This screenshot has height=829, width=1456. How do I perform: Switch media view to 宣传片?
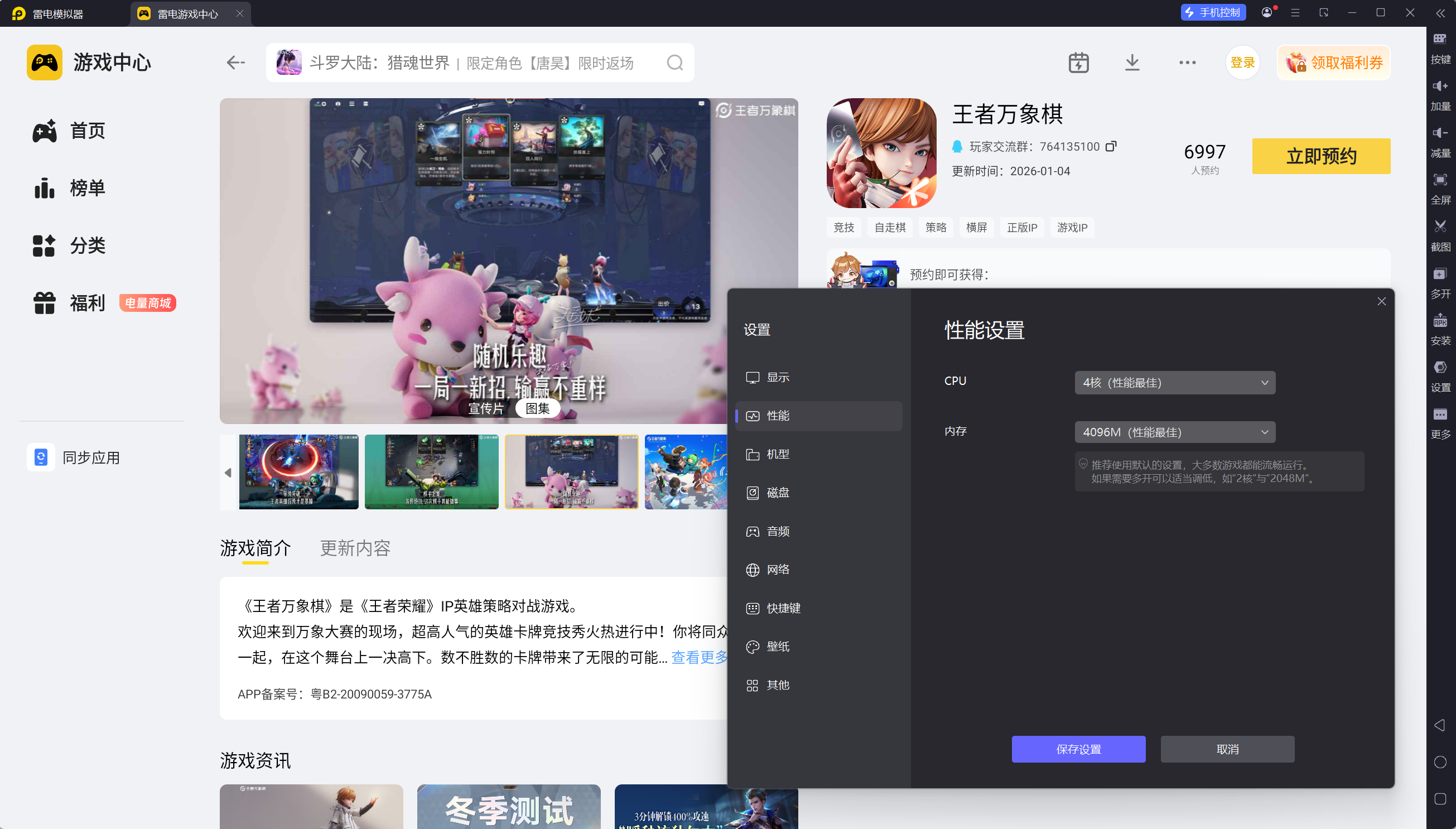pos(485,408)
